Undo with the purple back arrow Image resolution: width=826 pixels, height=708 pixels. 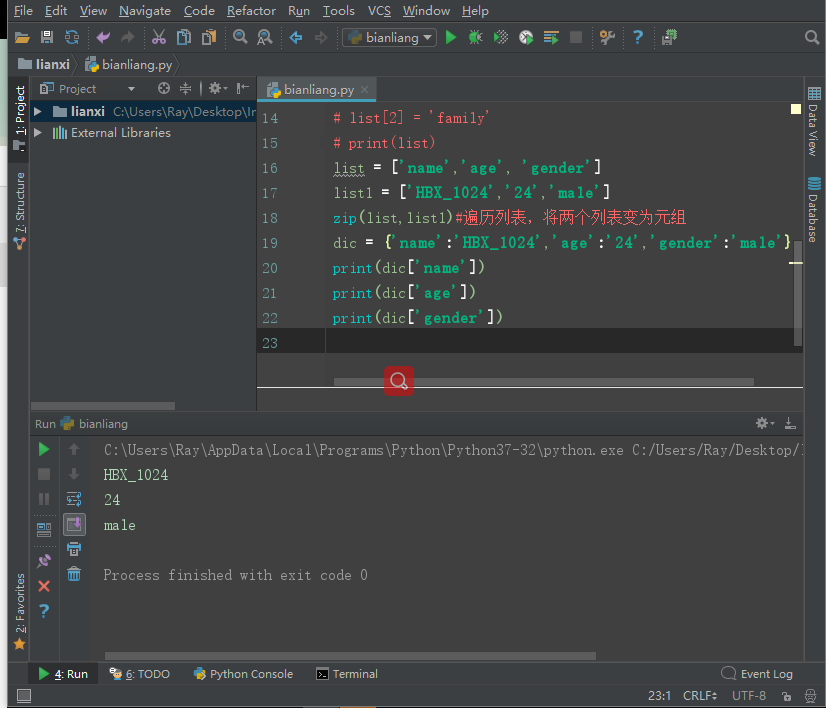click(x=103, y=37)
